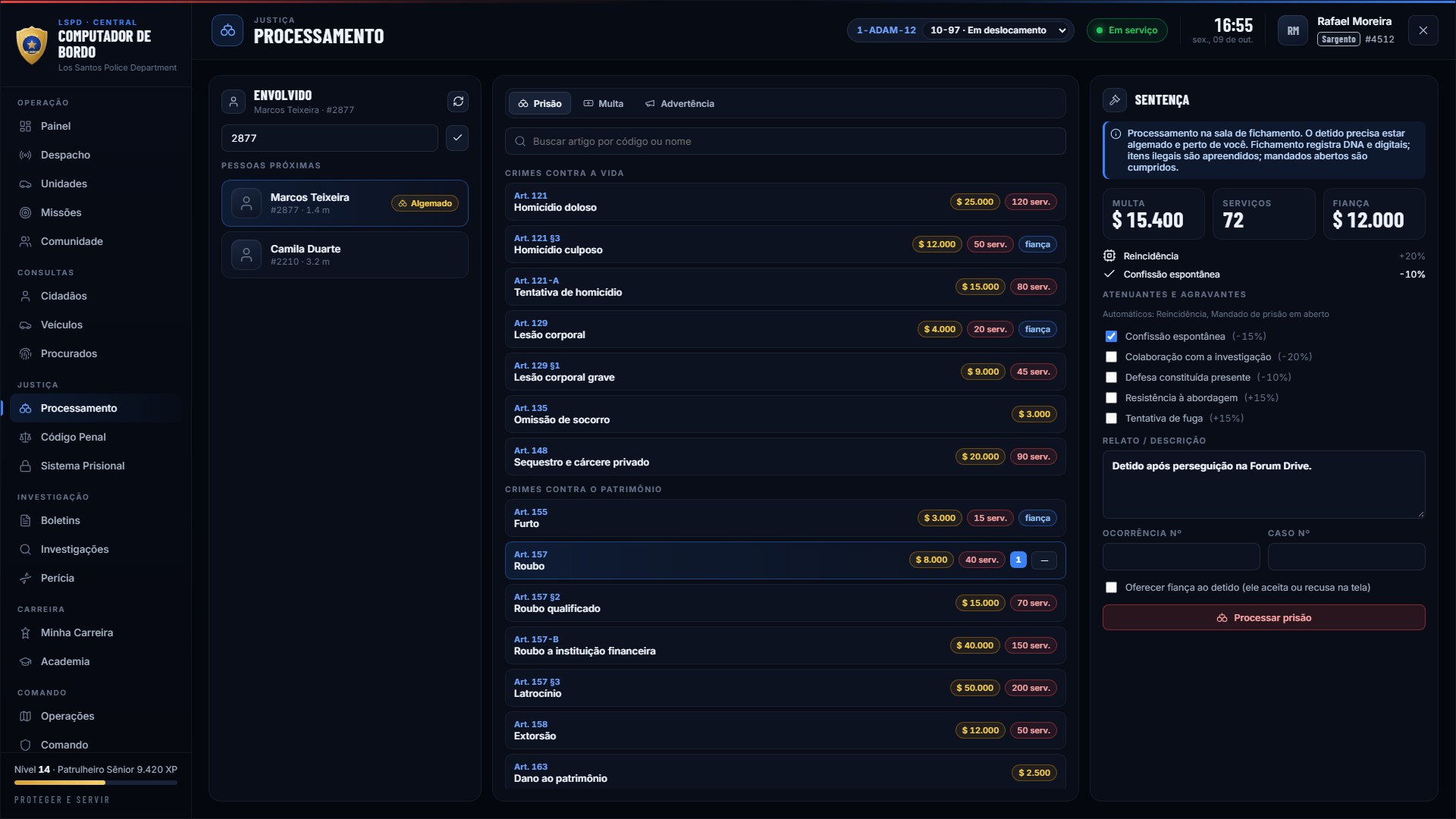Image resolution: width=1456 pixels, height=819 pixels.
Task: Click the handcuffs Processamento header icon
Action: (227, 30)
